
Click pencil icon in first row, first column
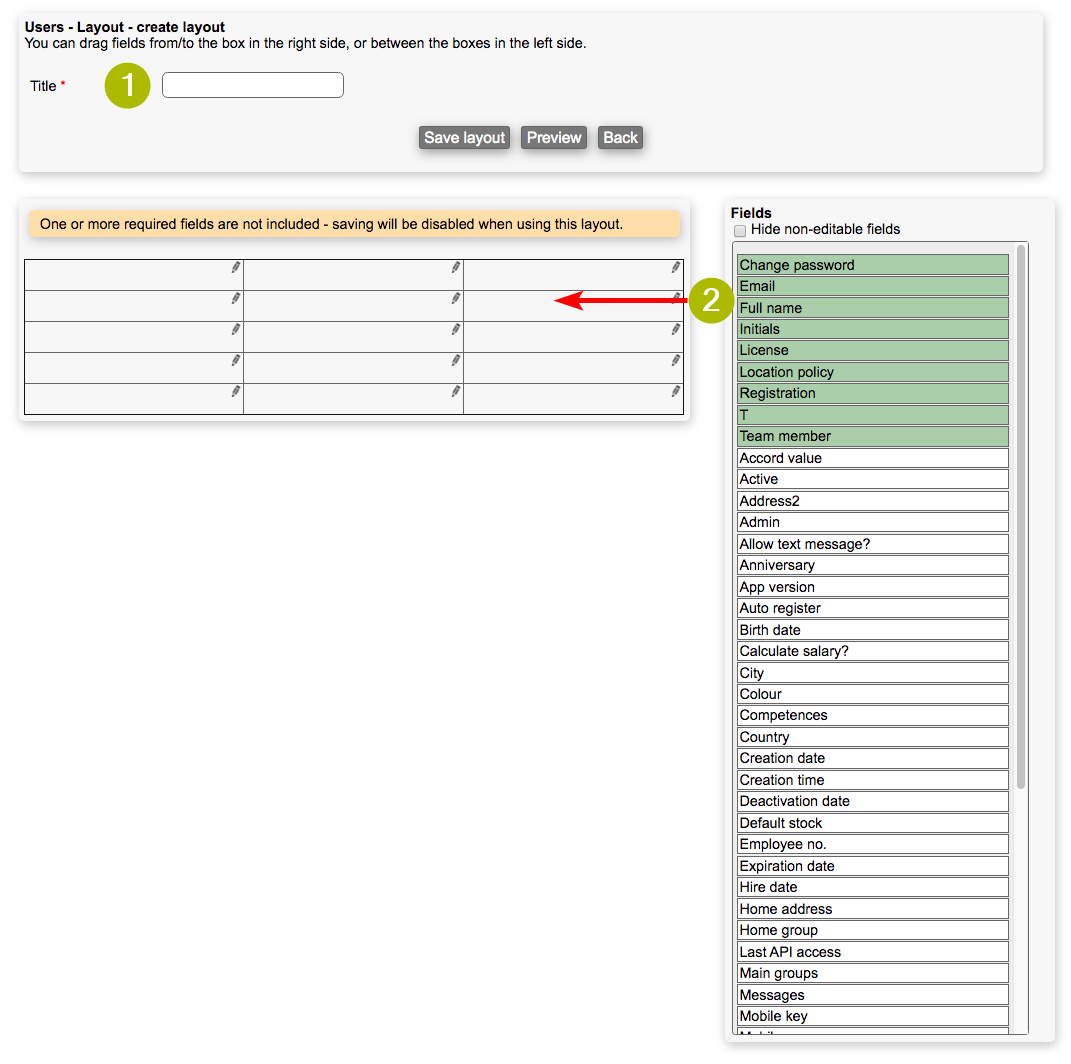click(x=236, y=267)
